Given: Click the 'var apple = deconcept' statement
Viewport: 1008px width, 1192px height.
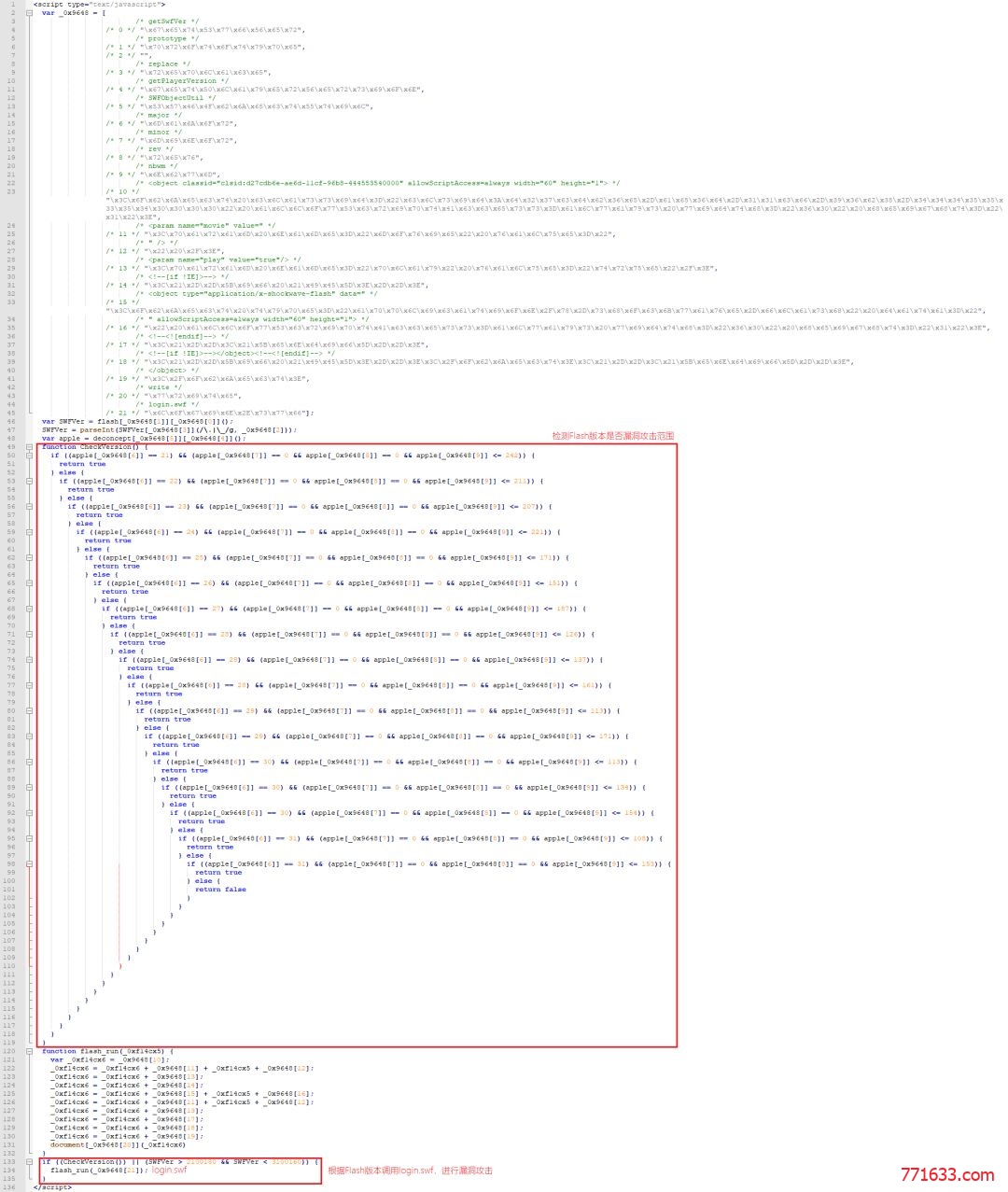Looking at the screenshot, I should tap(144, 439).
